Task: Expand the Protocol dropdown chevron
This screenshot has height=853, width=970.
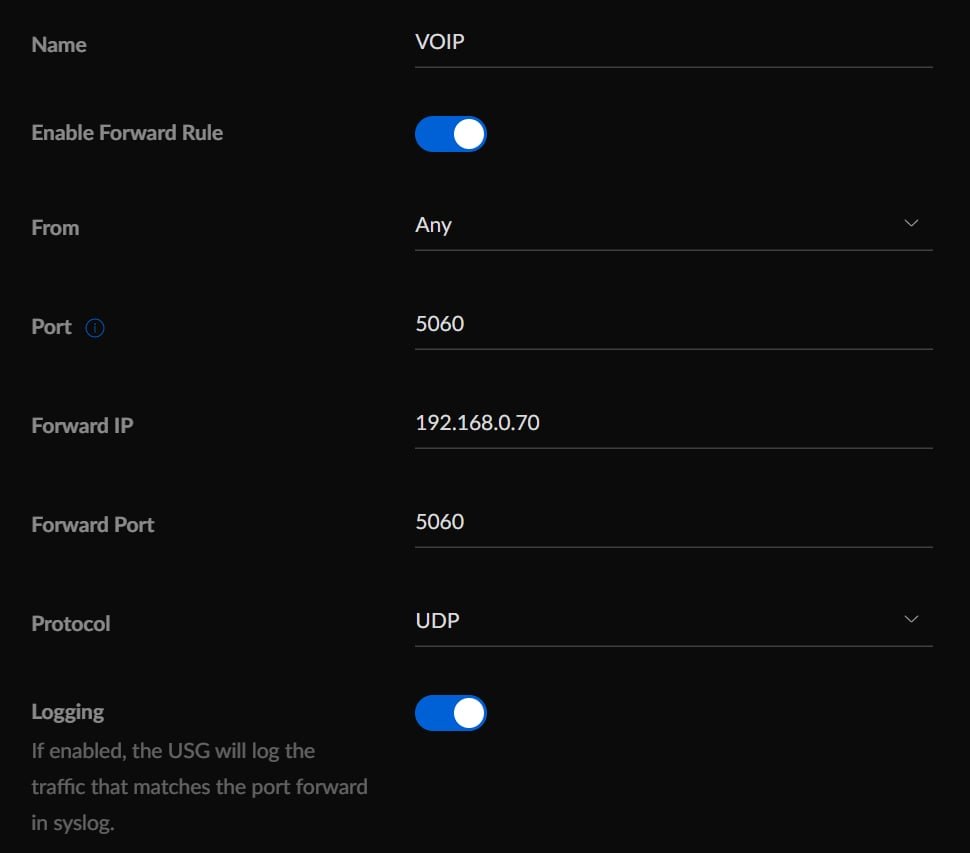Action: tap(911, 619)
